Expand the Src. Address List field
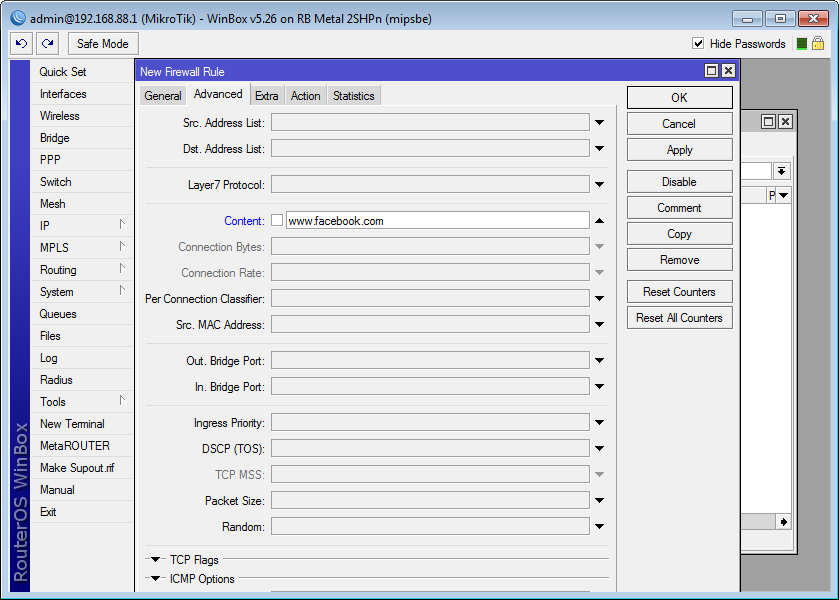Viewport: 839px width, 600px height. (x=599, y=123)
